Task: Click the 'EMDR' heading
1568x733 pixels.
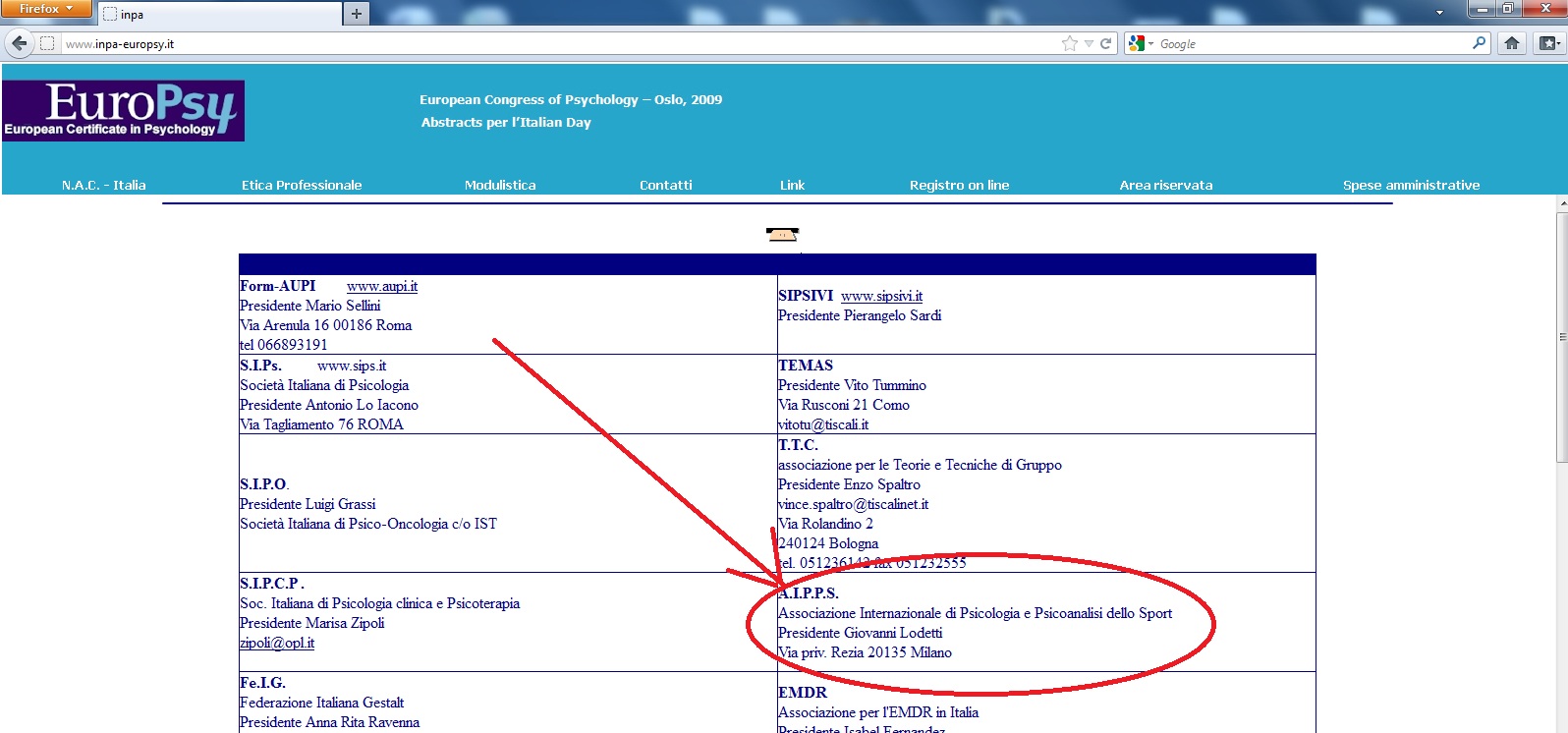Action: tap(803, 693)
